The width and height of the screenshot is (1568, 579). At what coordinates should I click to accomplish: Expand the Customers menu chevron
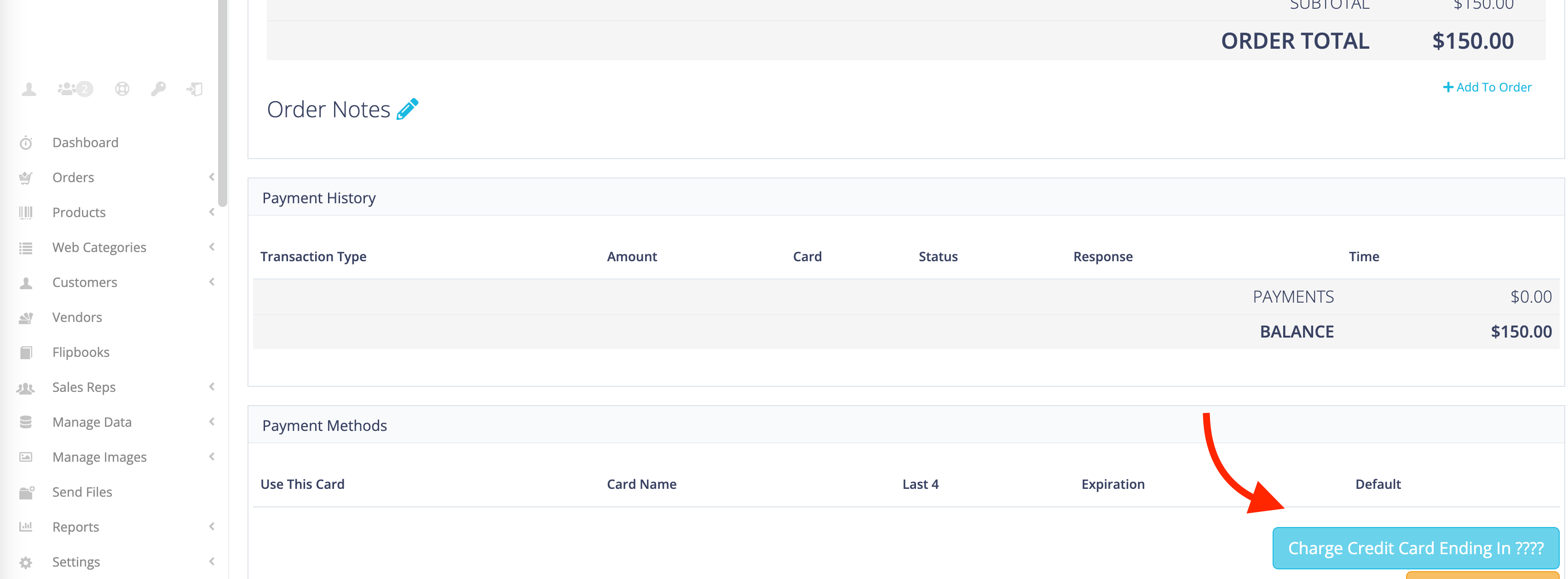[212, 281]
